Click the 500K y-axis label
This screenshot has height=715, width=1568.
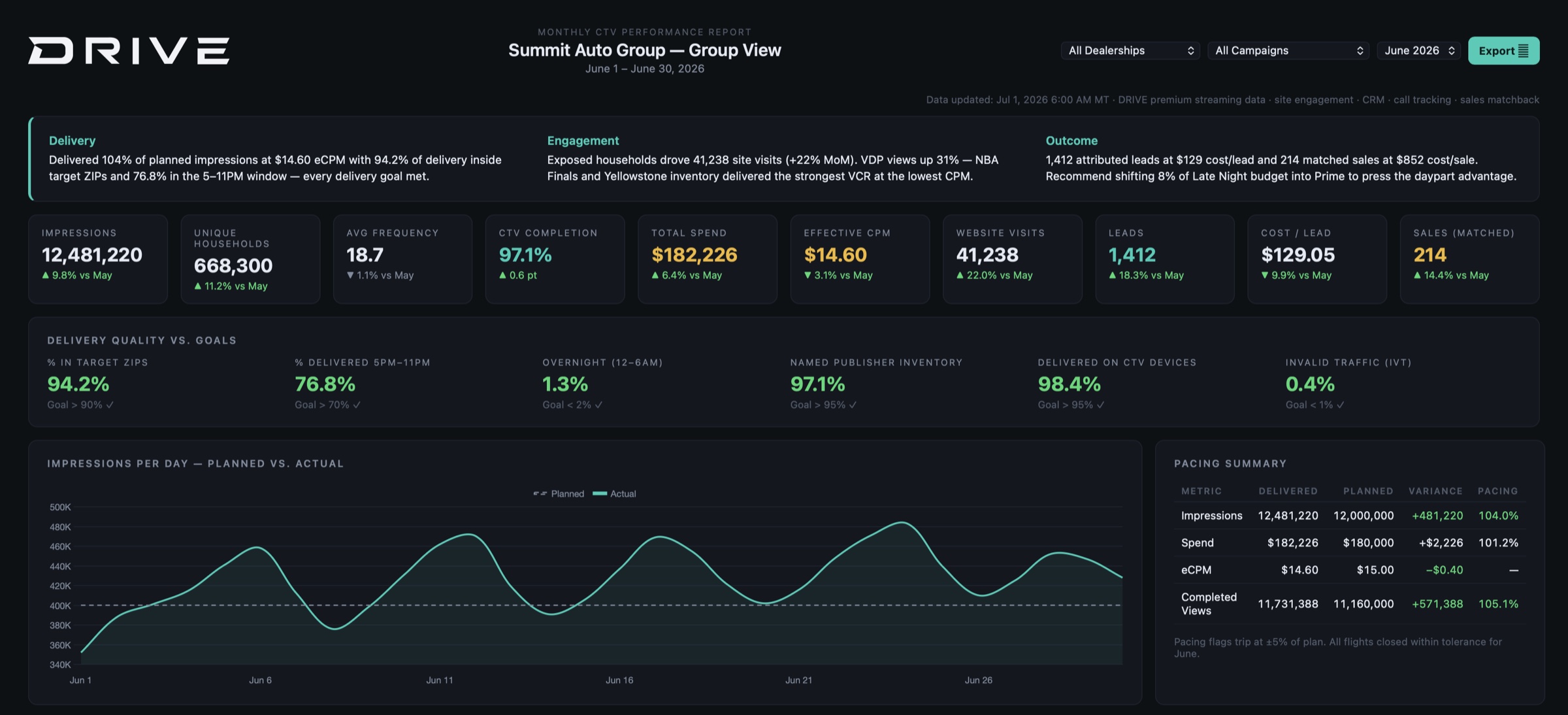tap(60, 507)
